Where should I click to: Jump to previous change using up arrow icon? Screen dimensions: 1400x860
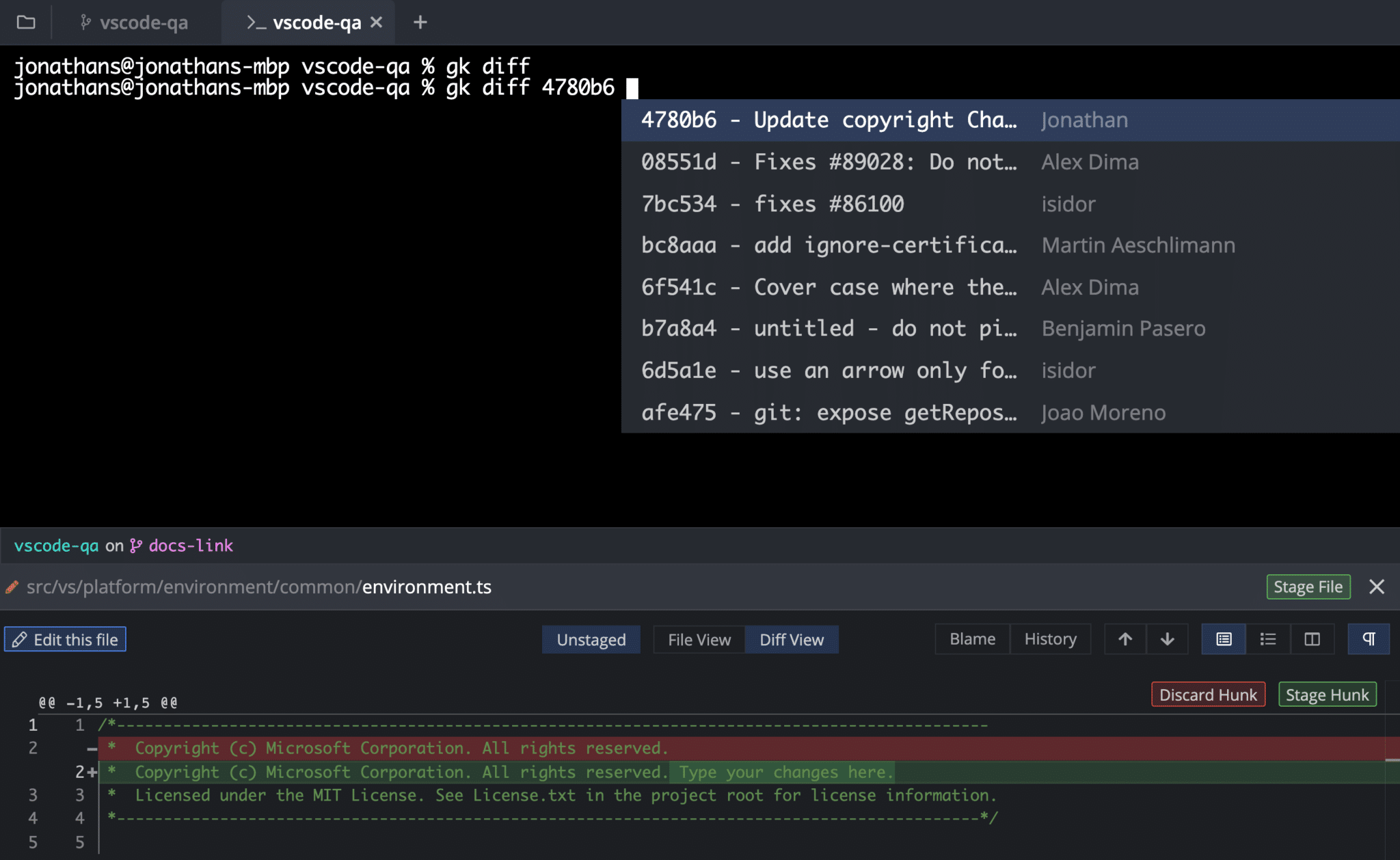[1125, 639]
